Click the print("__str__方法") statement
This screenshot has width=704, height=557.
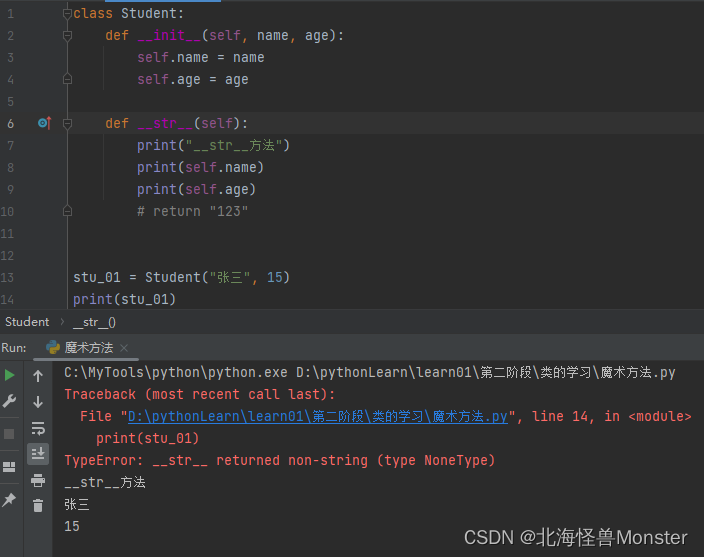pyautogui.click(x=213, y=145)
